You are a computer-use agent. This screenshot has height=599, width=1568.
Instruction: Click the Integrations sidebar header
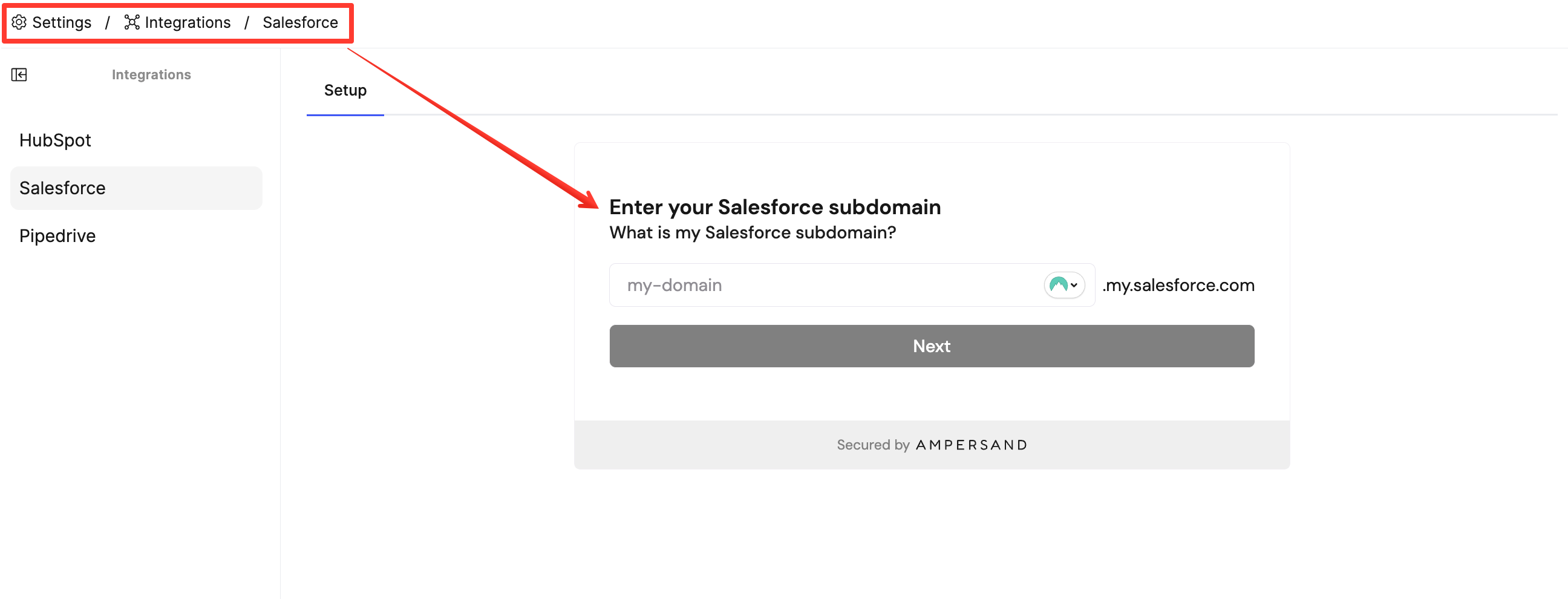(151, 74)
